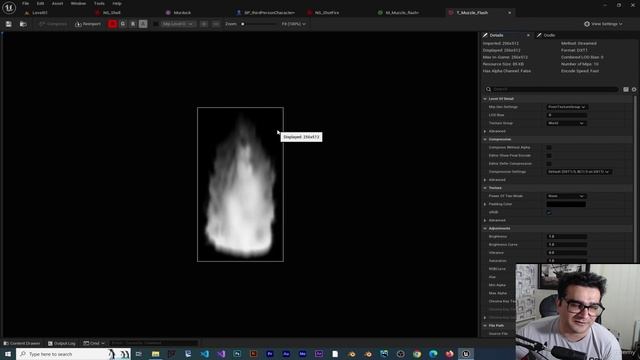Collapse the Adjustments section

pos(485,229)
